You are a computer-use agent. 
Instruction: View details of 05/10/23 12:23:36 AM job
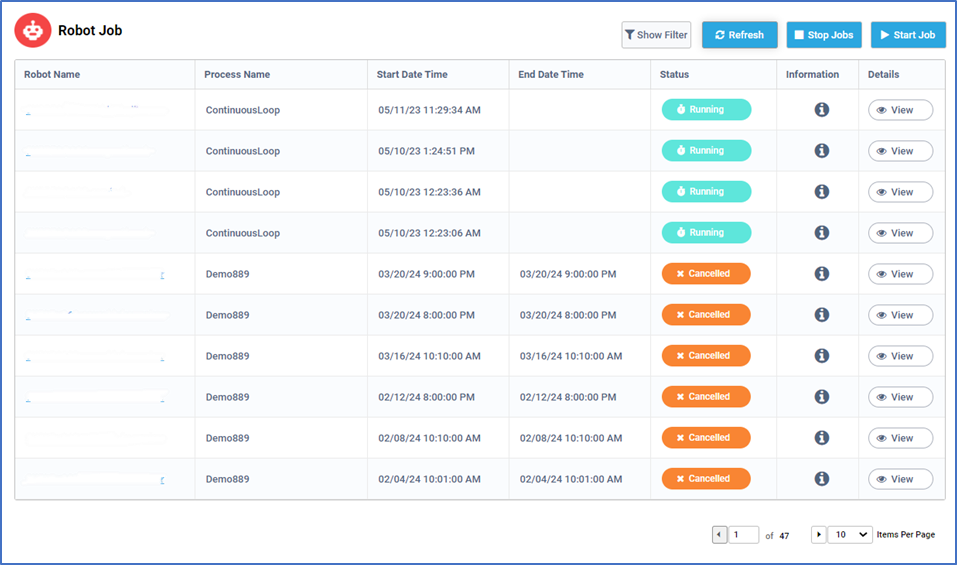point(900,192)
